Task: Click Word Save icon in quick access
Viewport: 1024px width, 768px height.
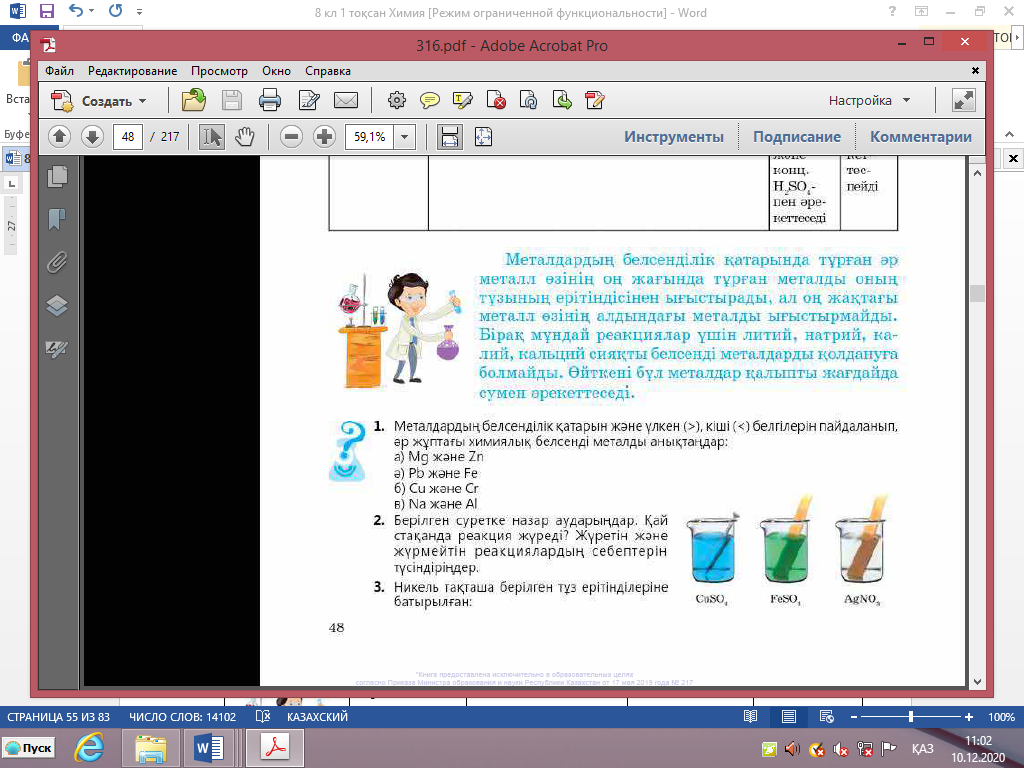Action: (x=47, y=12)
